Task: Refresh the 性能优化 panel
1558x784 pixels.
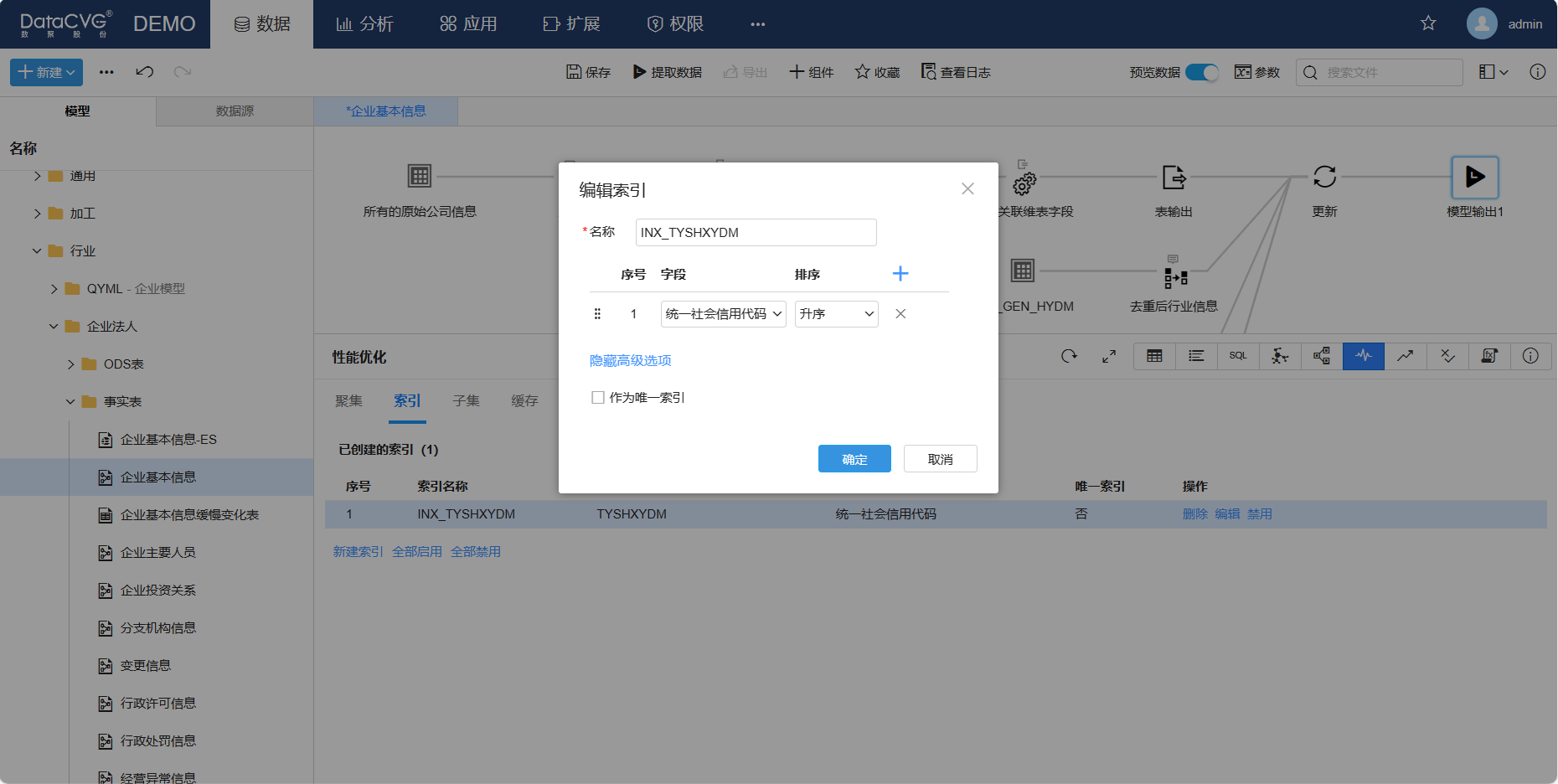Action: pos(1070,356)
